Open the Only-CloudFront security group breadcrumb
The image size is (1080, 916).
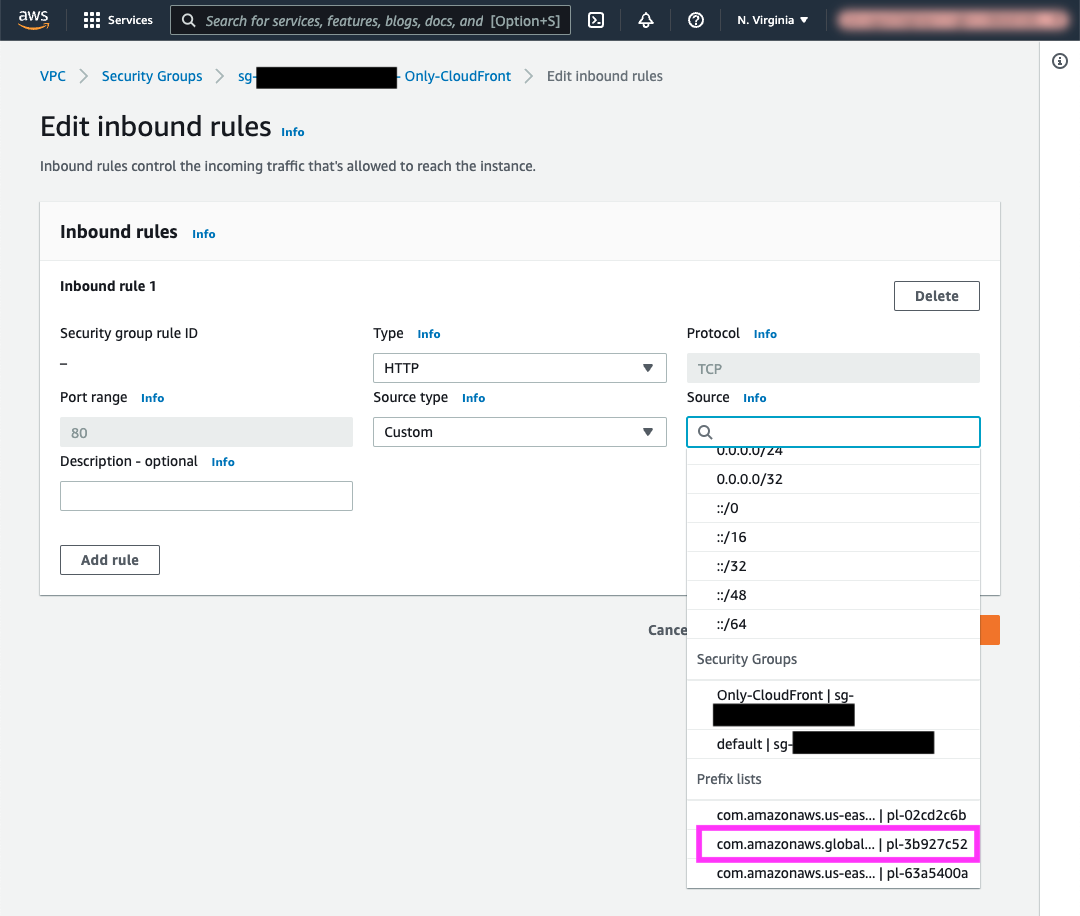pyautogui.click(x=374, y=76)
